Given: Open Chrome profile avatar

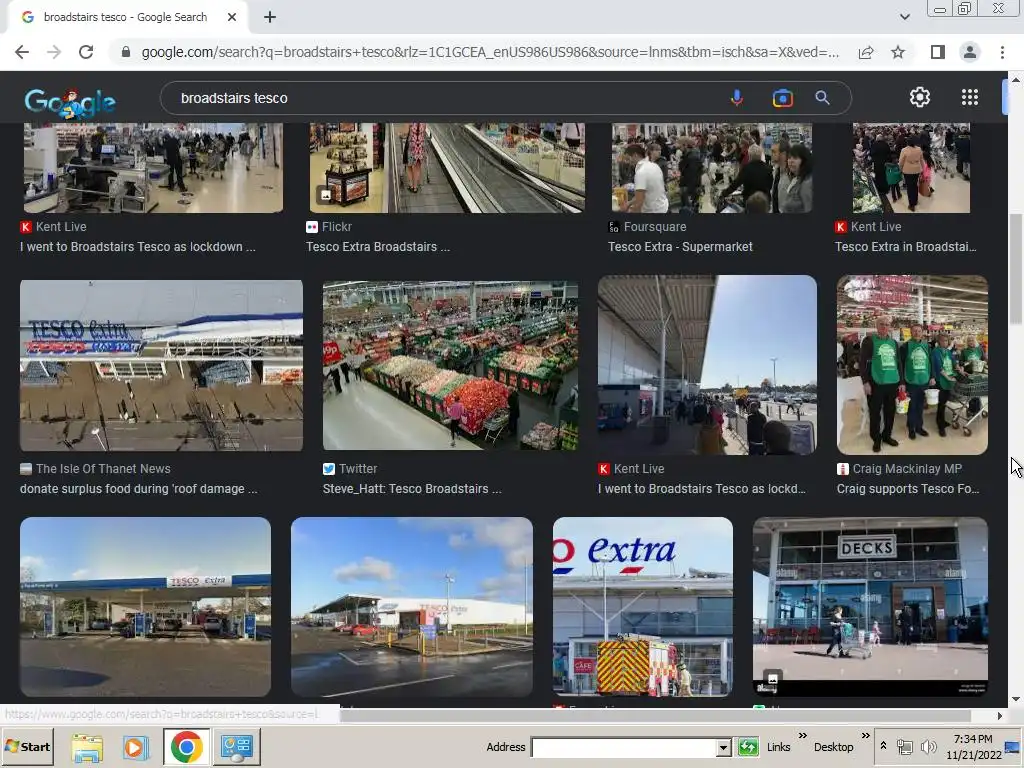Looking at the screenshot, I should pyautogui.click(x=970, y=52).
